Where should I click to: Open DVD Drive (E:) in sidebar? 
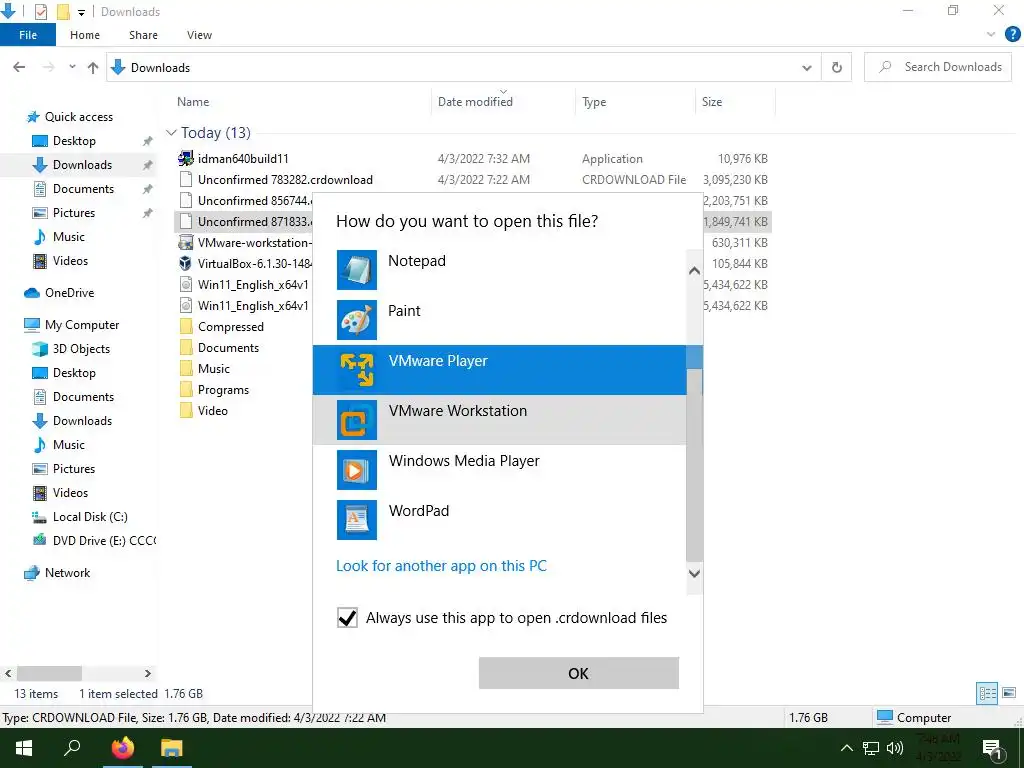coord(94,541)
